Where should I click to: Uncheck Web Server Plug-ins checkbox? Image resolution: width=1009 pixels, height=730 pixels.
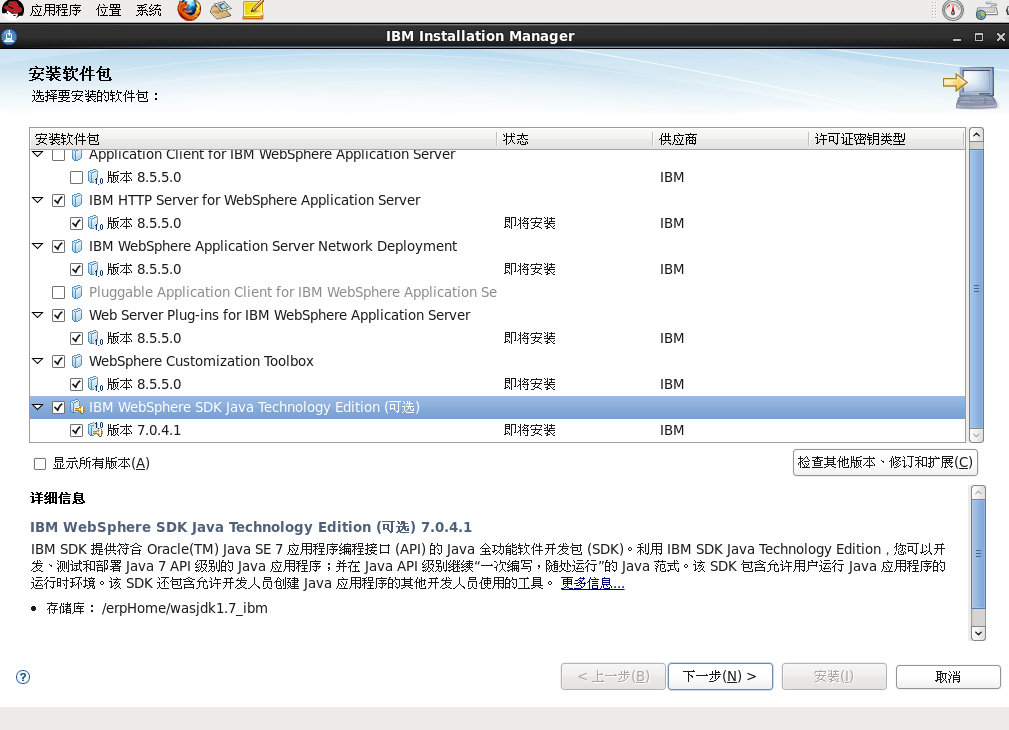click(59, 315)
